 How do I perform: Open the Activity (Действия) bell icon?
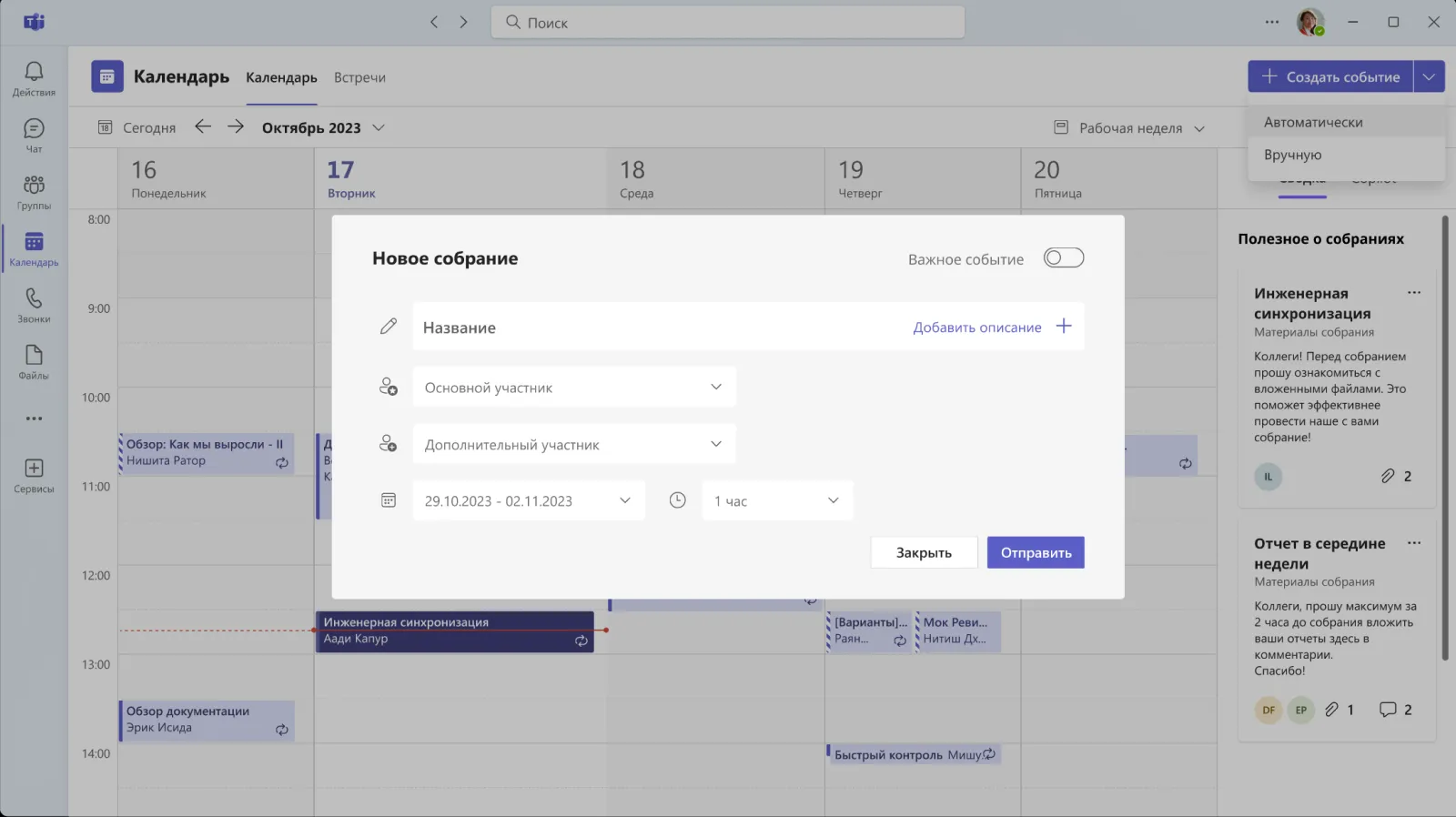[x=34, y=78]
